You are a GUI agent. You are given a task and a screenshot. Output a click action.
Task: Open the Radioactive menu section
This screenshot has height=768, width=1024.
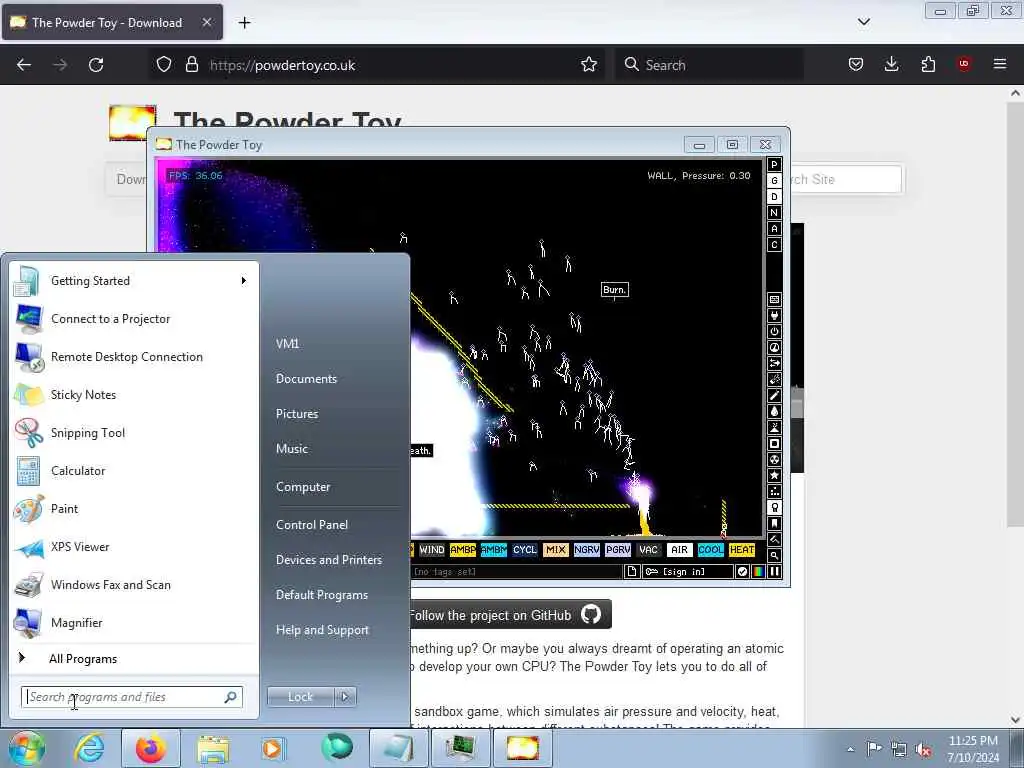coord(774,460)
